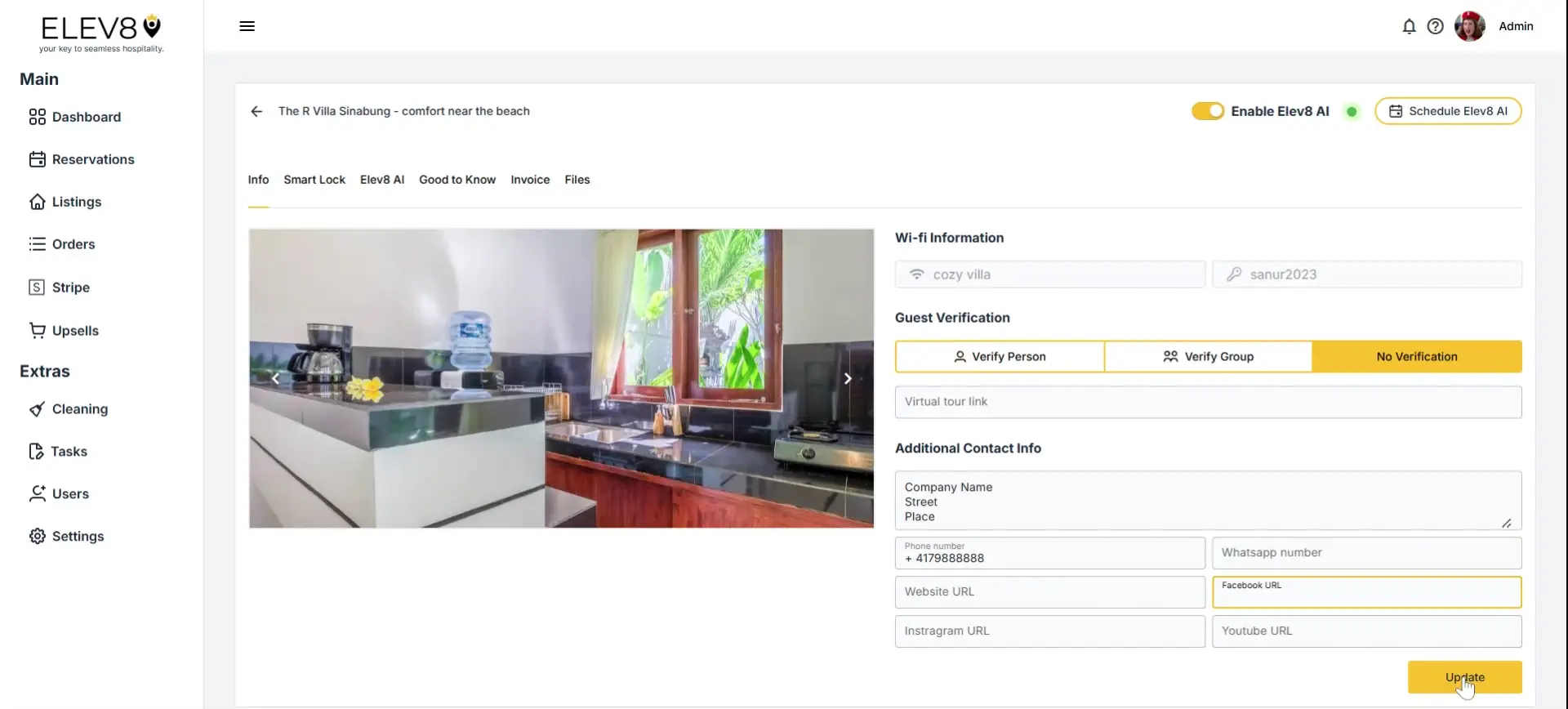Screen dimensions: 1568x709
Task: Open the hamburger menu icon
Action: click(247, 26)
